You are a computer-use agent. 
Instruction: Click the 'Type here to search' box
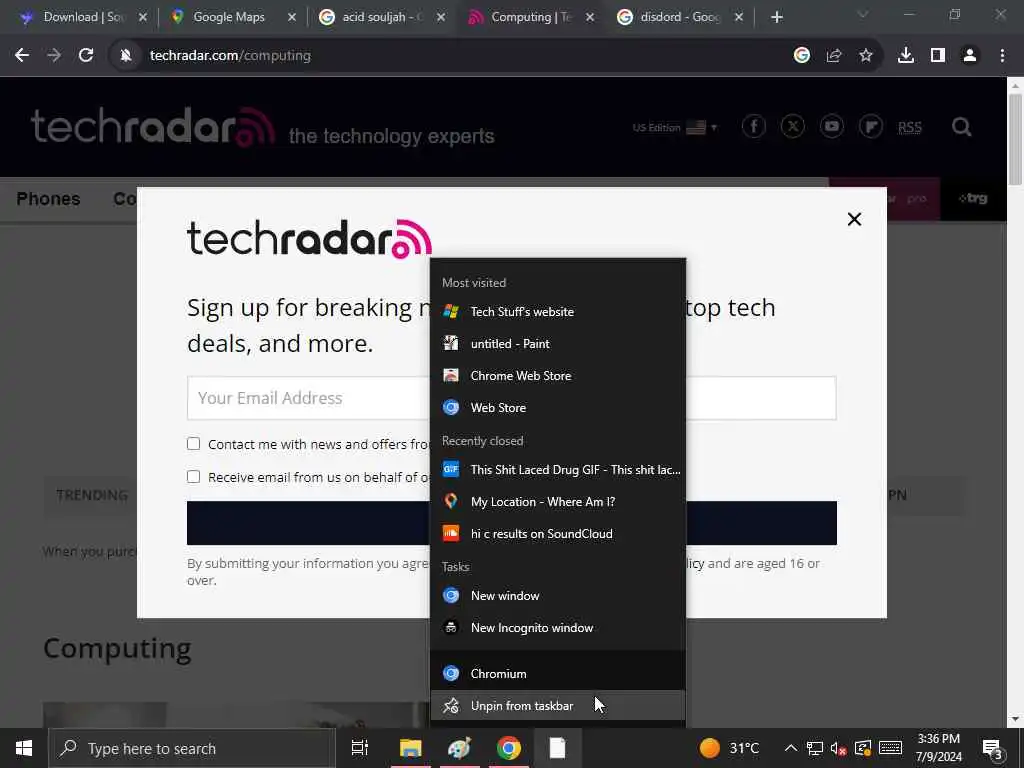(192, 748)
